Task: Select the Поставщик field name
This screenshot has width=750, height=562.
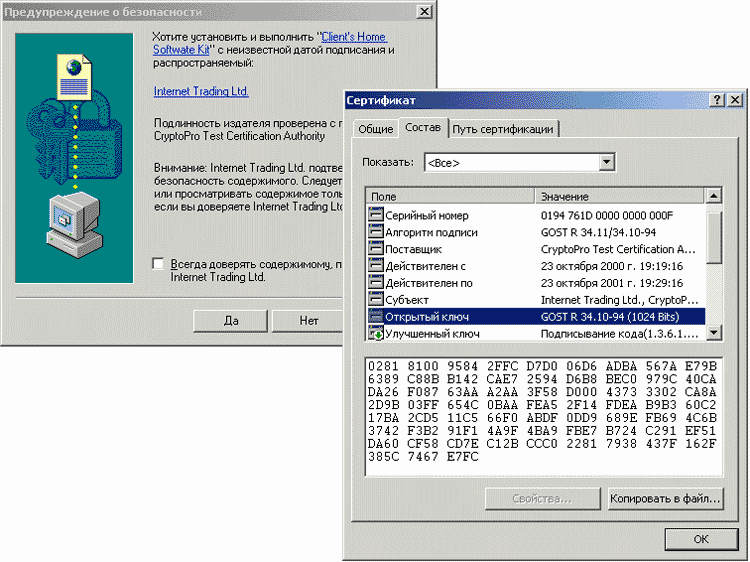Action: click(413, 249)
